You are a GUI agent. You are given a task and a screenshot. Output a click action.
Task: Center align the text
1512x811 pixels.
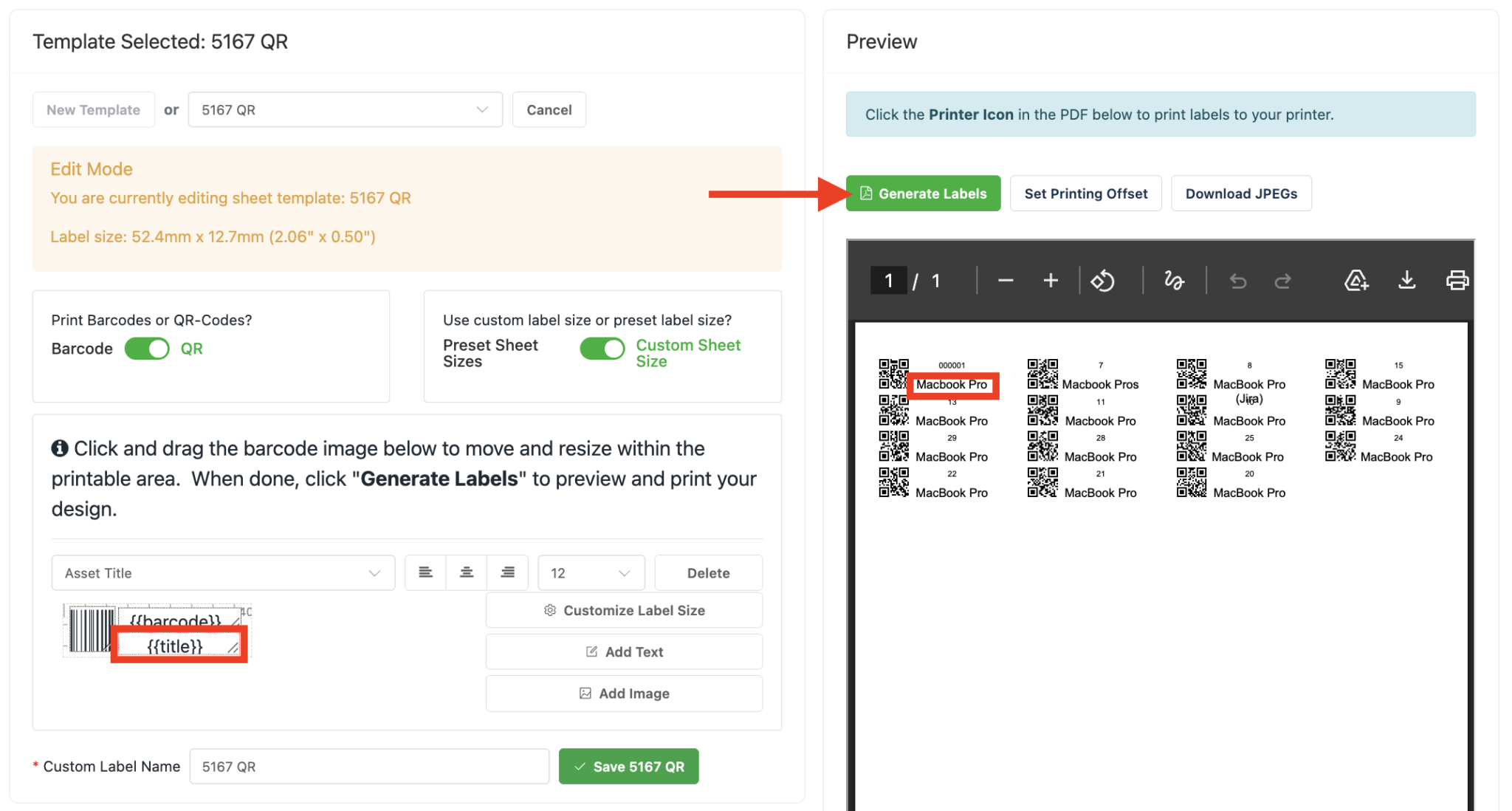point(467,572)
